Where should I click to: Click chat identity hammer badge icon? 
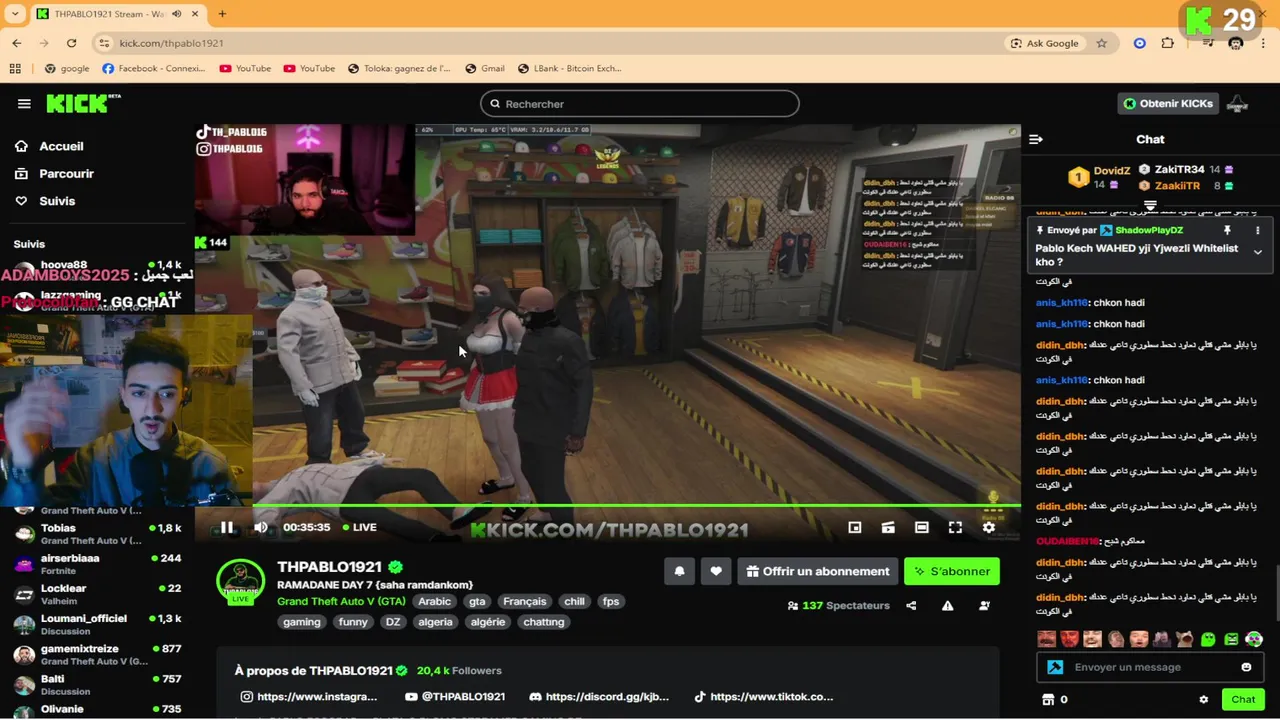(x=1055, y=667)
